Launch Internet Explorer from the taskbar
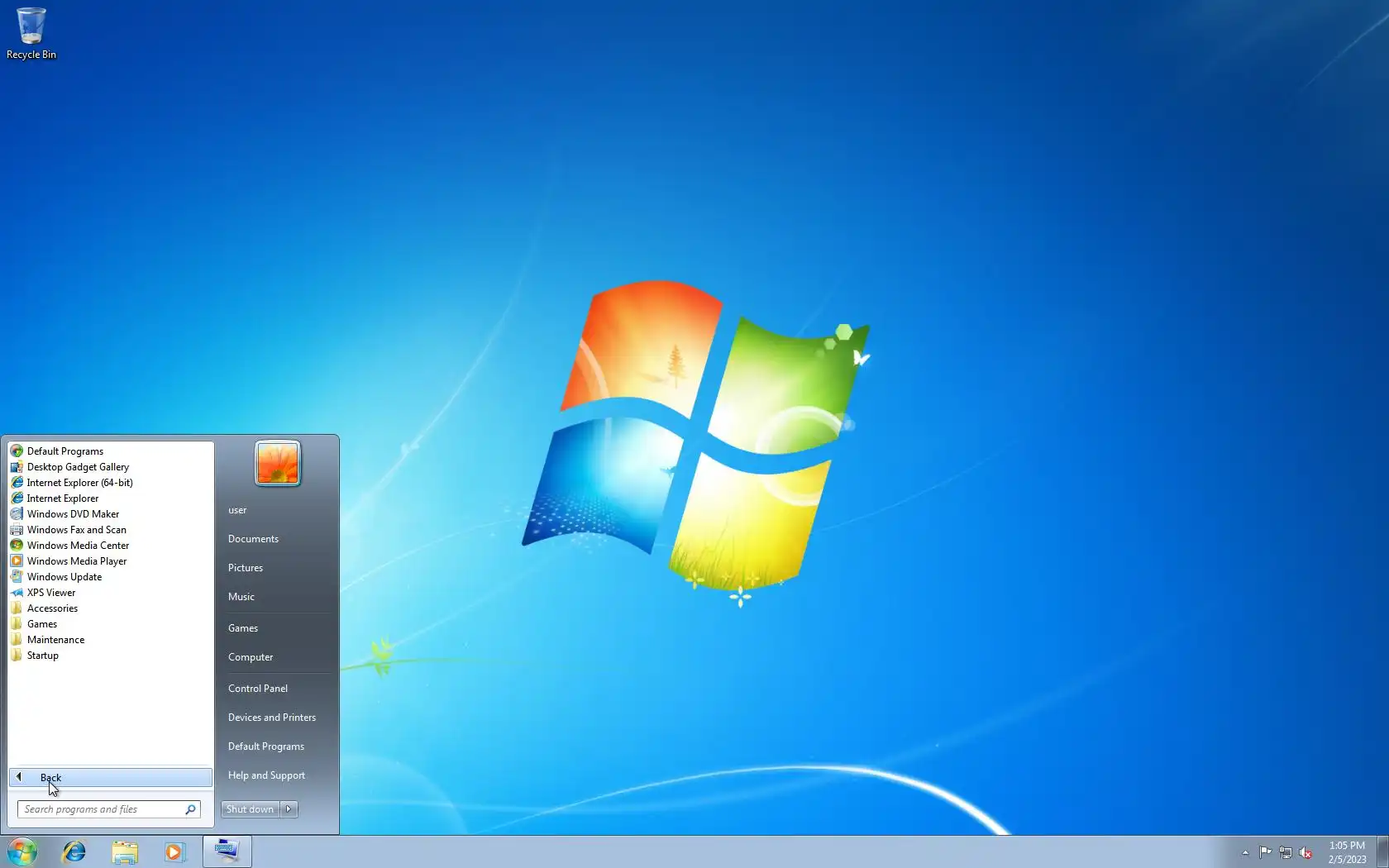This screenshot has width=1389, height=868. [x=74, y=851]
